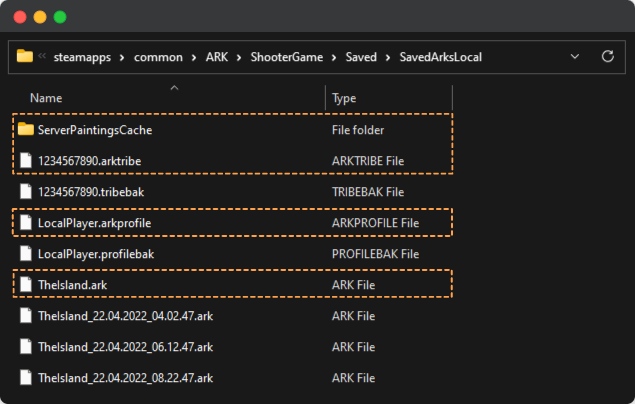
Task: Click the TRIBEBAK File type cell
Action: 368,192
